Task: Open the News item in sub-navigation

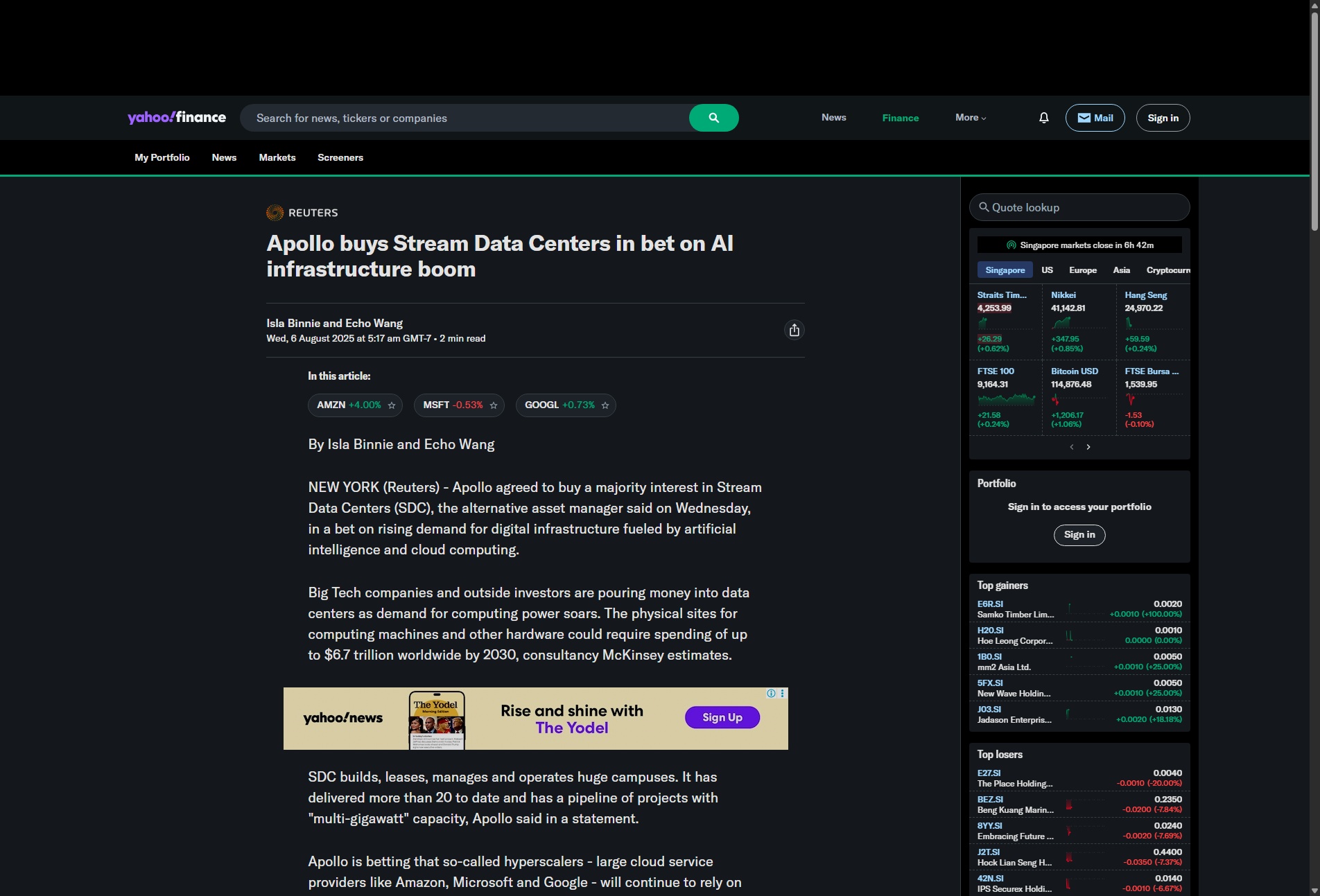Action: (224, 157)
